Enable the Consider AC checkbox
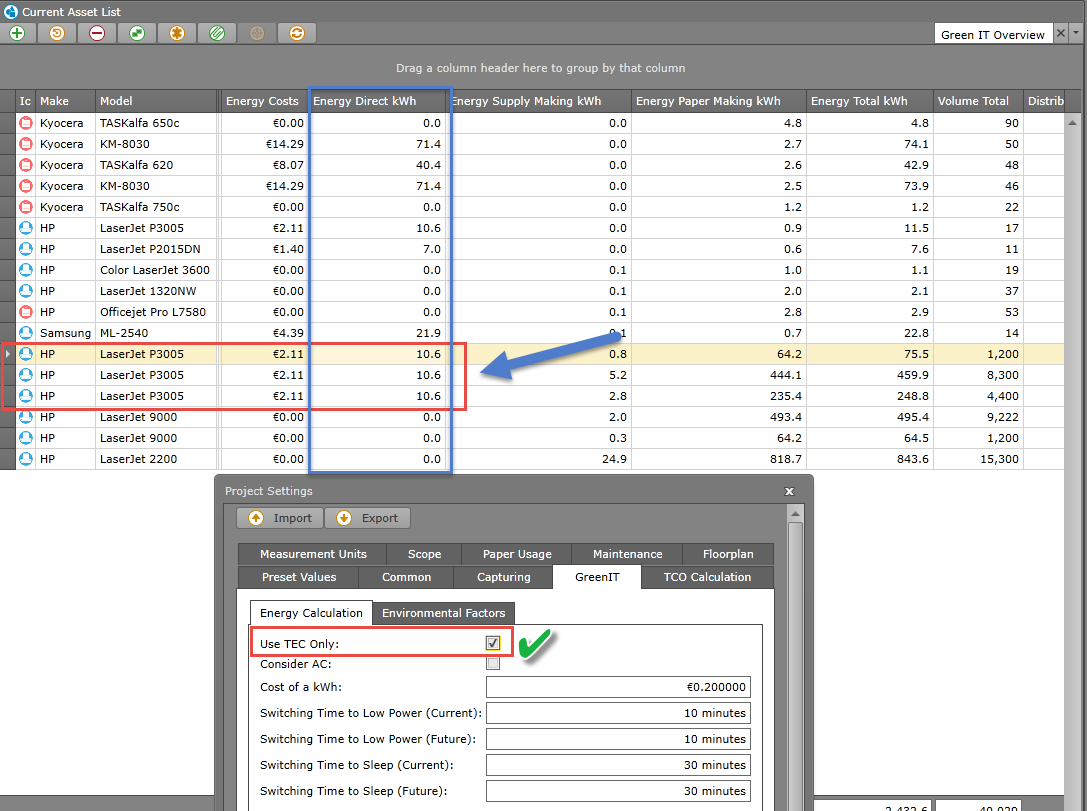 [x=493, y=663]
